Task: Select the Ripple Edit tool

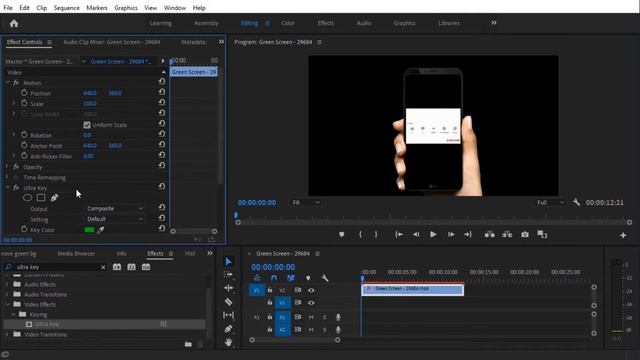Action: 229,288
